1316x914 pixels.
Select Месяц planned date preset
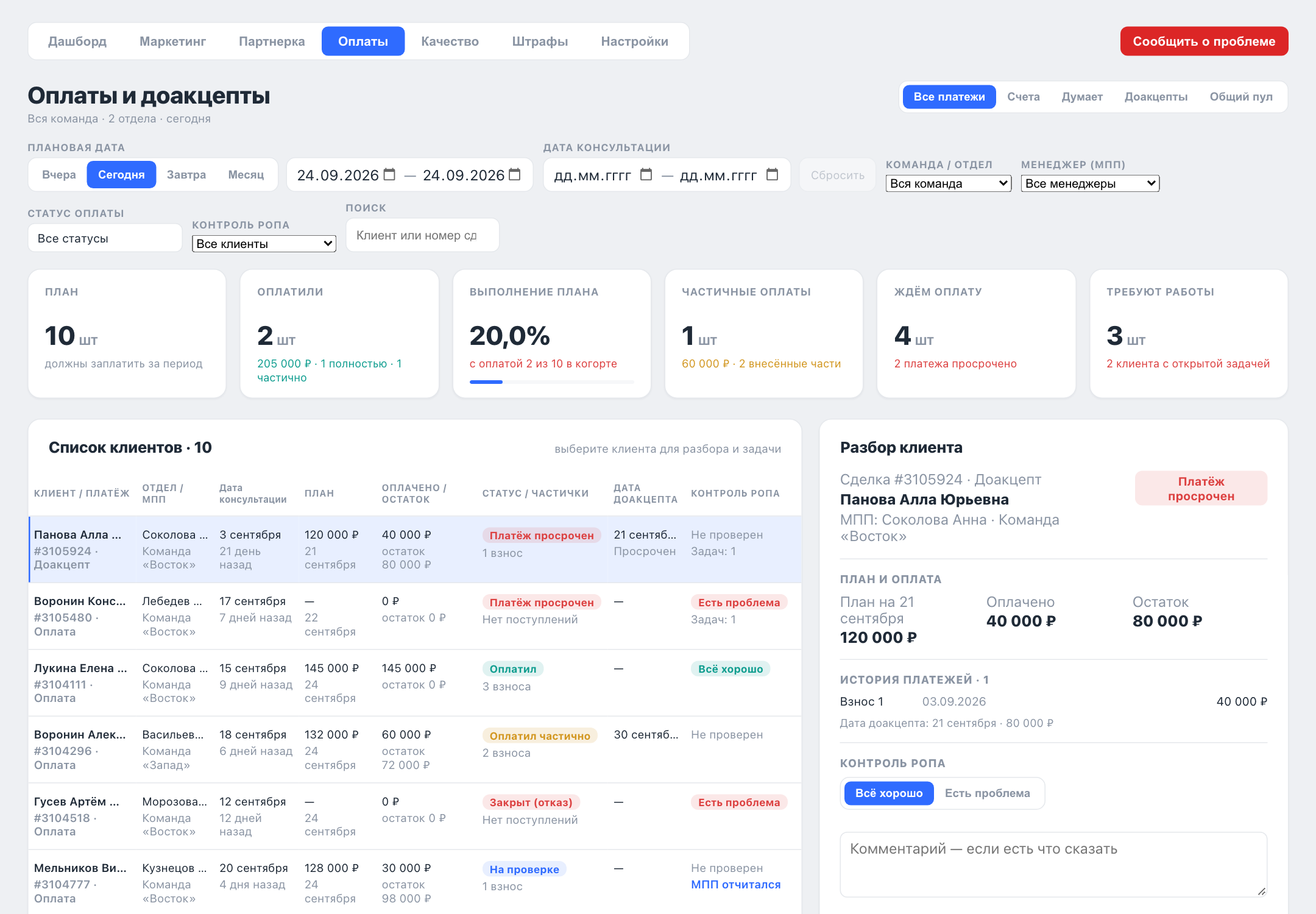(x=246, y=175)
